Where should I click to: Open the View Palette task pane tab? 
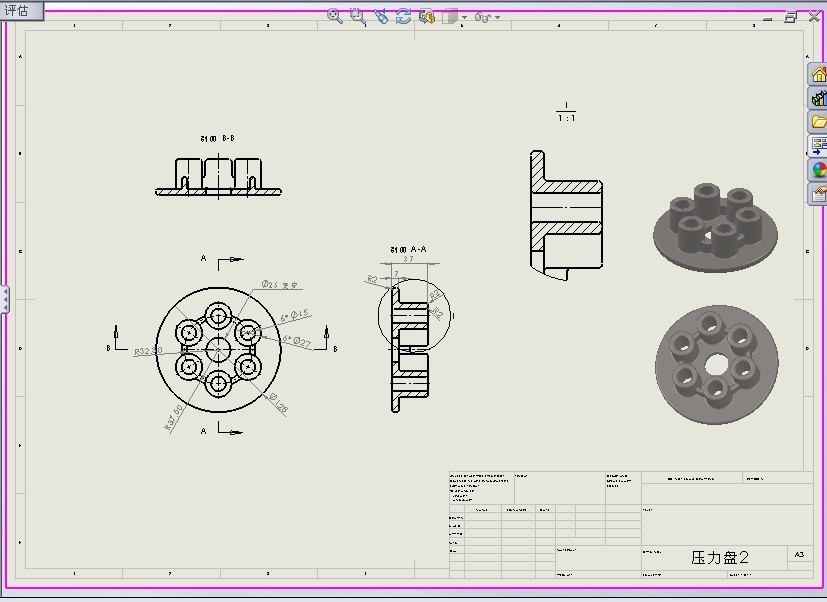[x=818, y=146]
